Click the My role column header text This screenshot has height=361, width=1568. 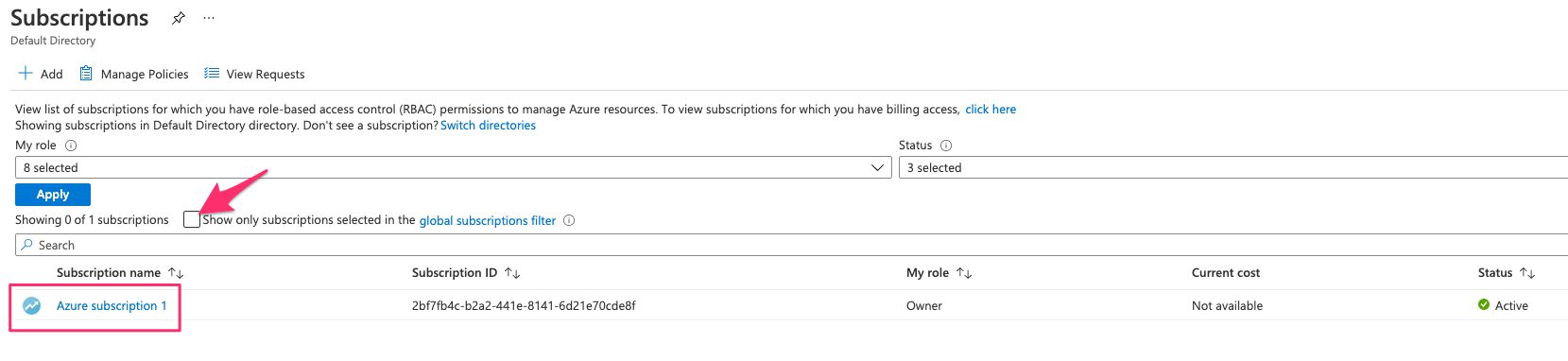point(927,273)
